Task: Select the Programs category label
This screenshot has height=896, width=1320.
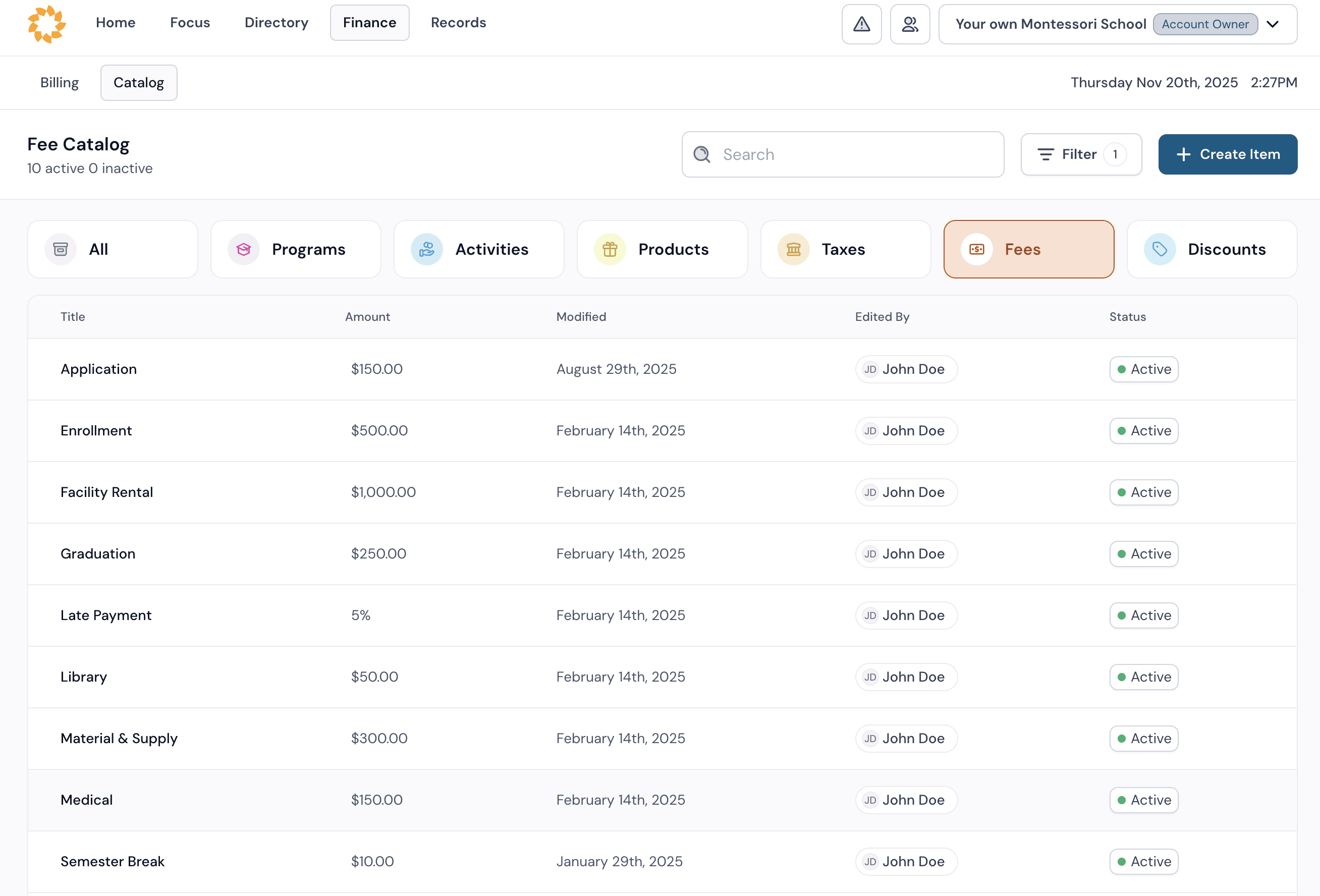Action: coord(308,249)
